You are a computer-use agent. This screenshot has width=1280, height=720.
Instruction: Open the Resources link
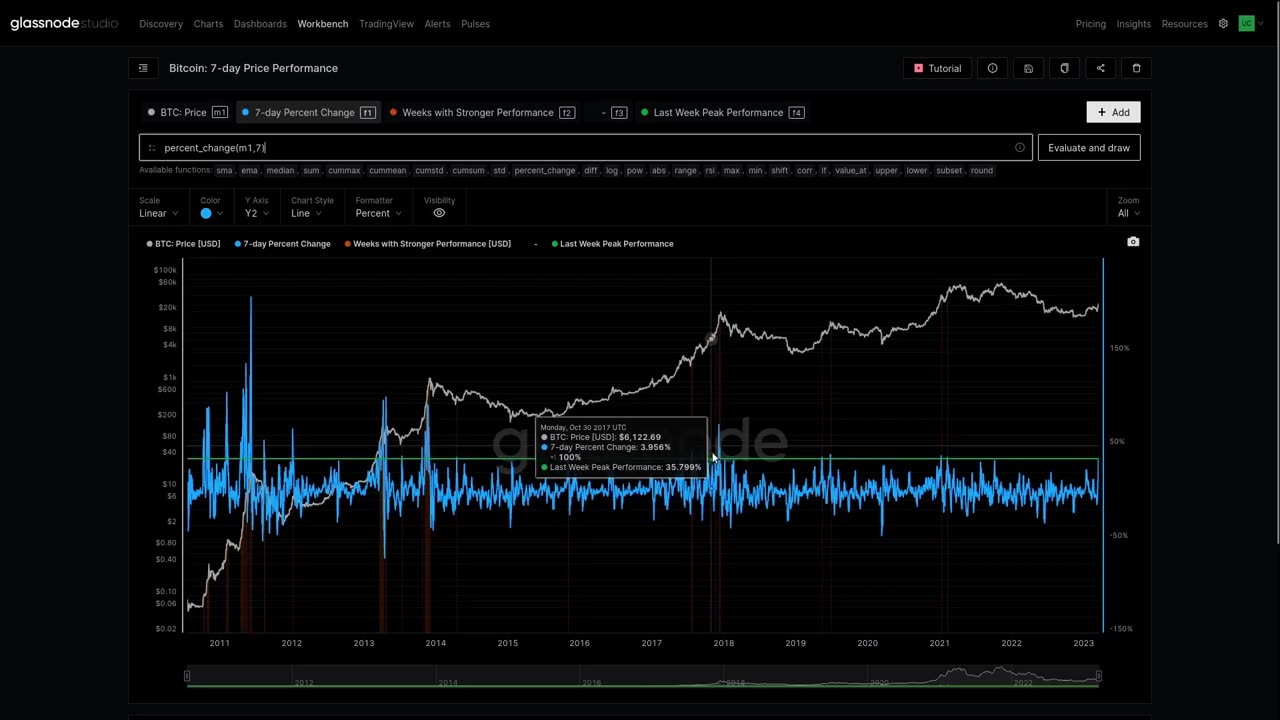point(1185,24)
